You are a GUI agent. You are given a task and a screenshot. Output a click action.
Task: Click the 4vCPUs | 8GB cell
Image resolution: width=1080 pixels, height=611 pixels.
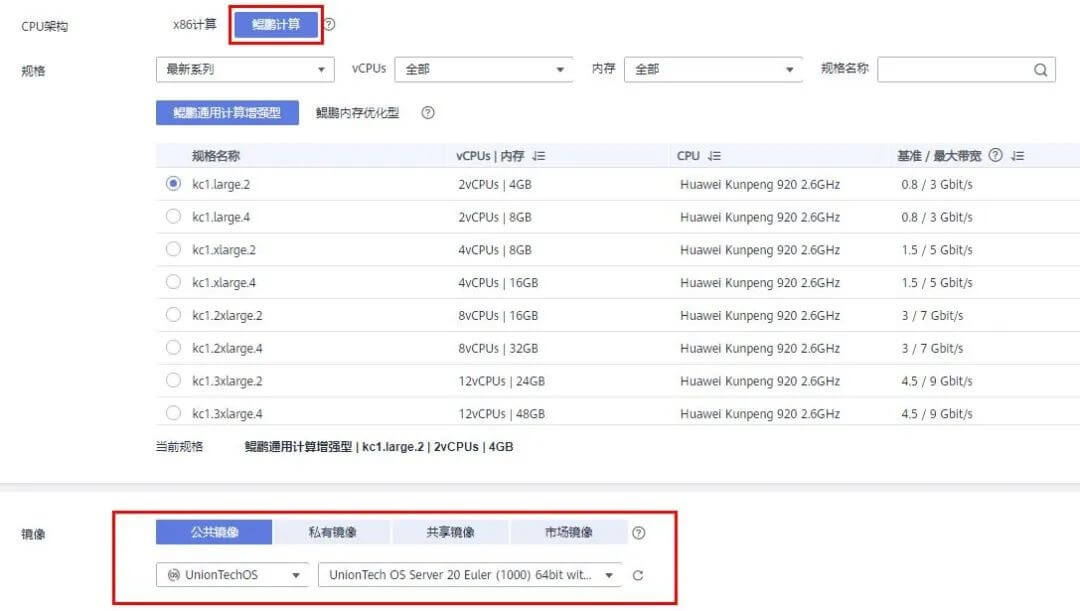(x=495, y=250)
